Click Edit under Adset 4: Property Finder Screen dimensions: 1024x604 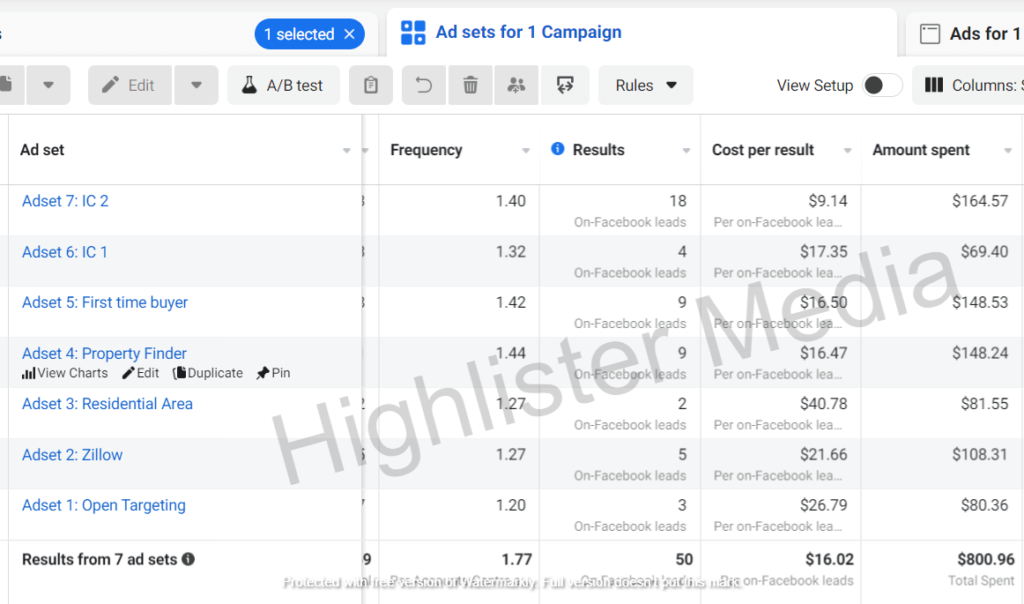point(140,373)
